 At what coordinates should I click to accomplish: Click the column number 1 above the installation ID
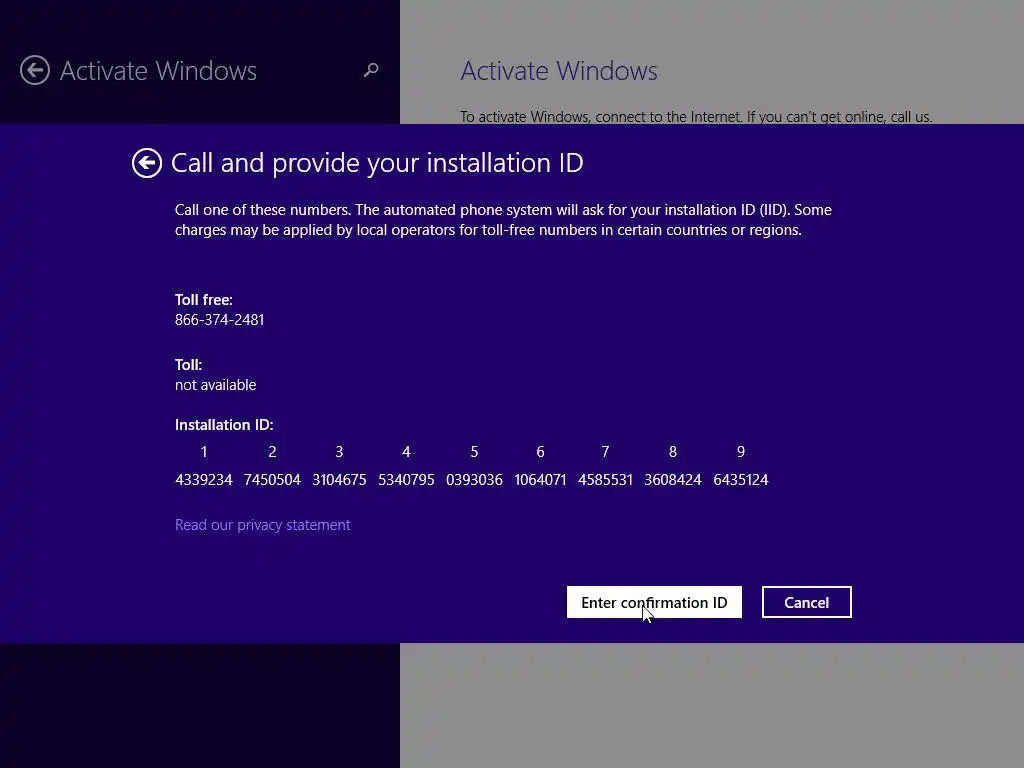pyautogui.click(x=204, y=452)
